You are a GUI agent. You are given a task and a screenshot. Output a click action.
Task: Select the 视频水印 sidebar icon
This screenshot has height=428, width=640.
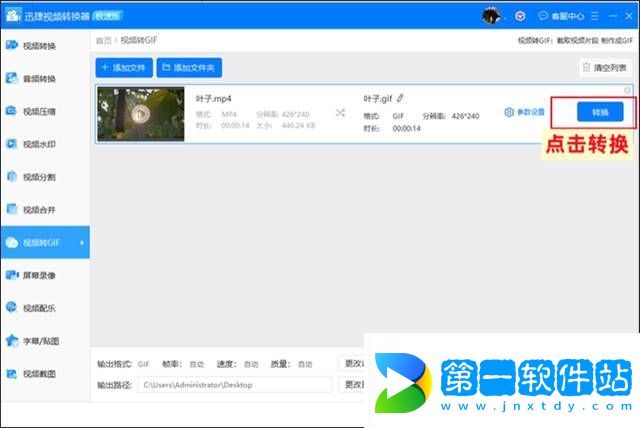[11, 144]
